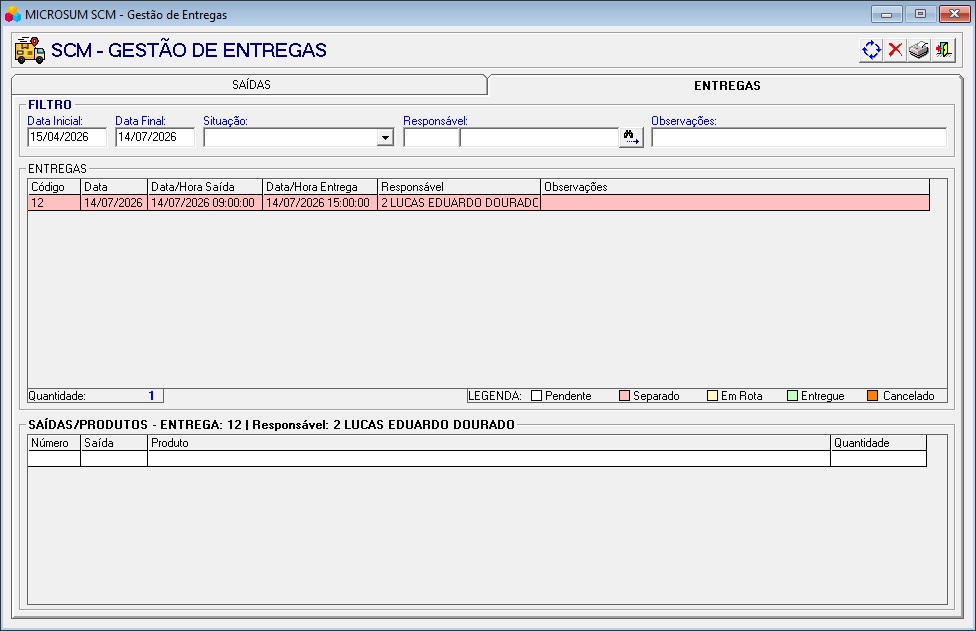Focus the Data Final date field
976x631 pixels.
155,137
